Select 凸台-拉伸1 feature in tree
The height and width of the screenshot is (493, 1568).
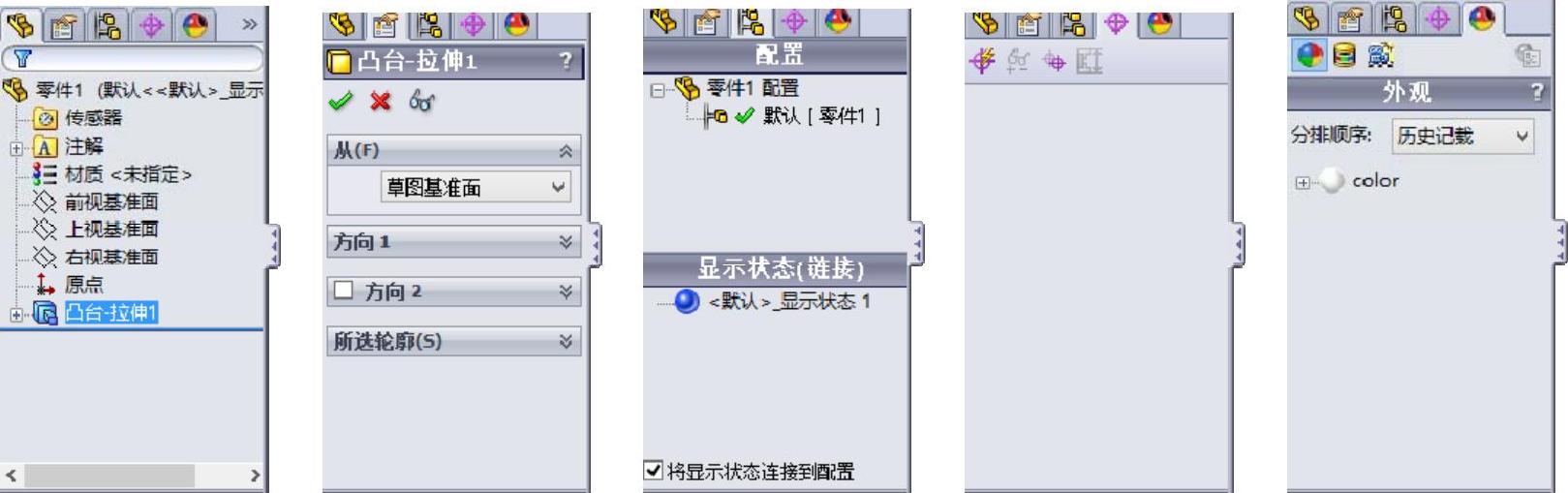click(110, 313)
